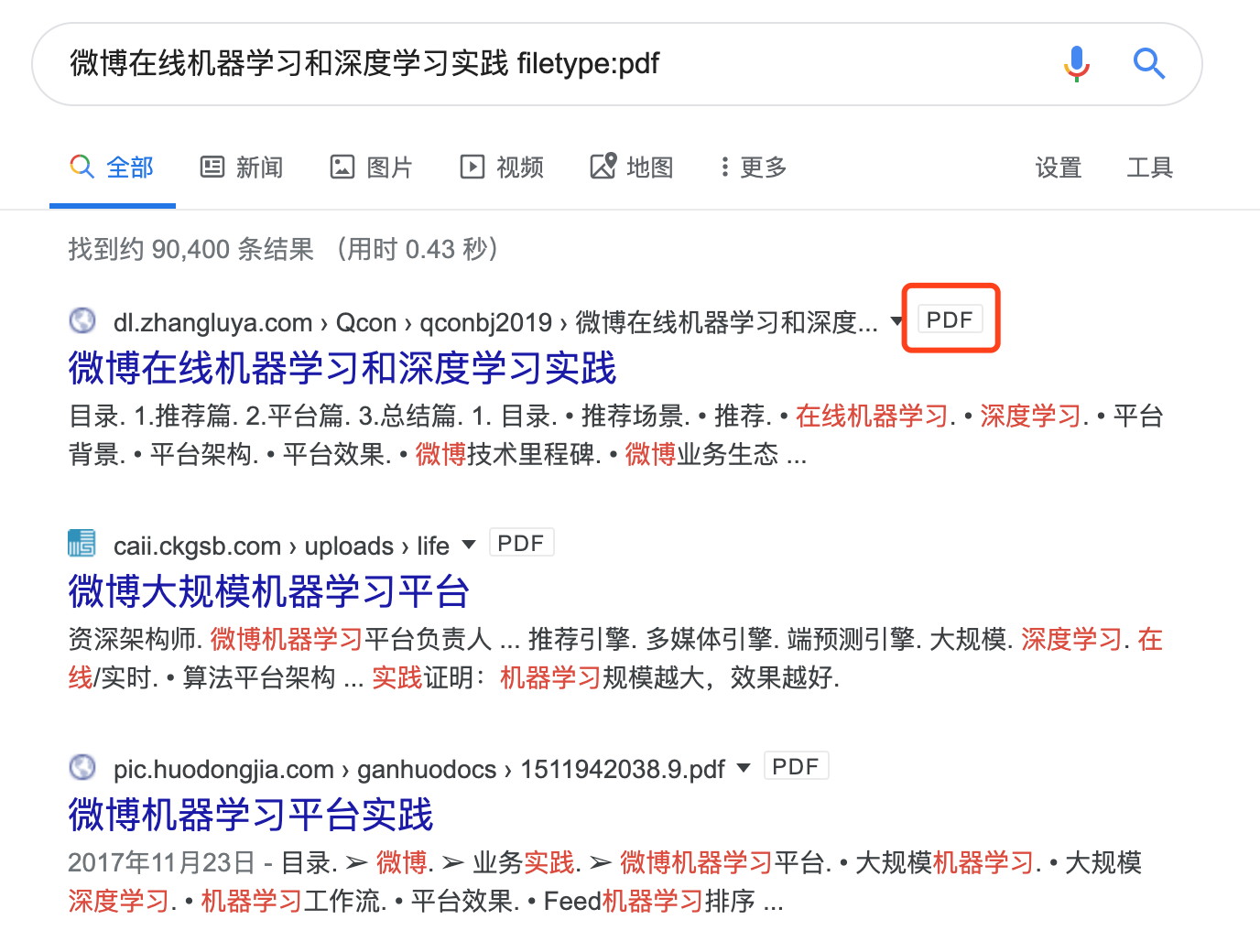Open result 微博机器学习平台实践

(251, 815)
